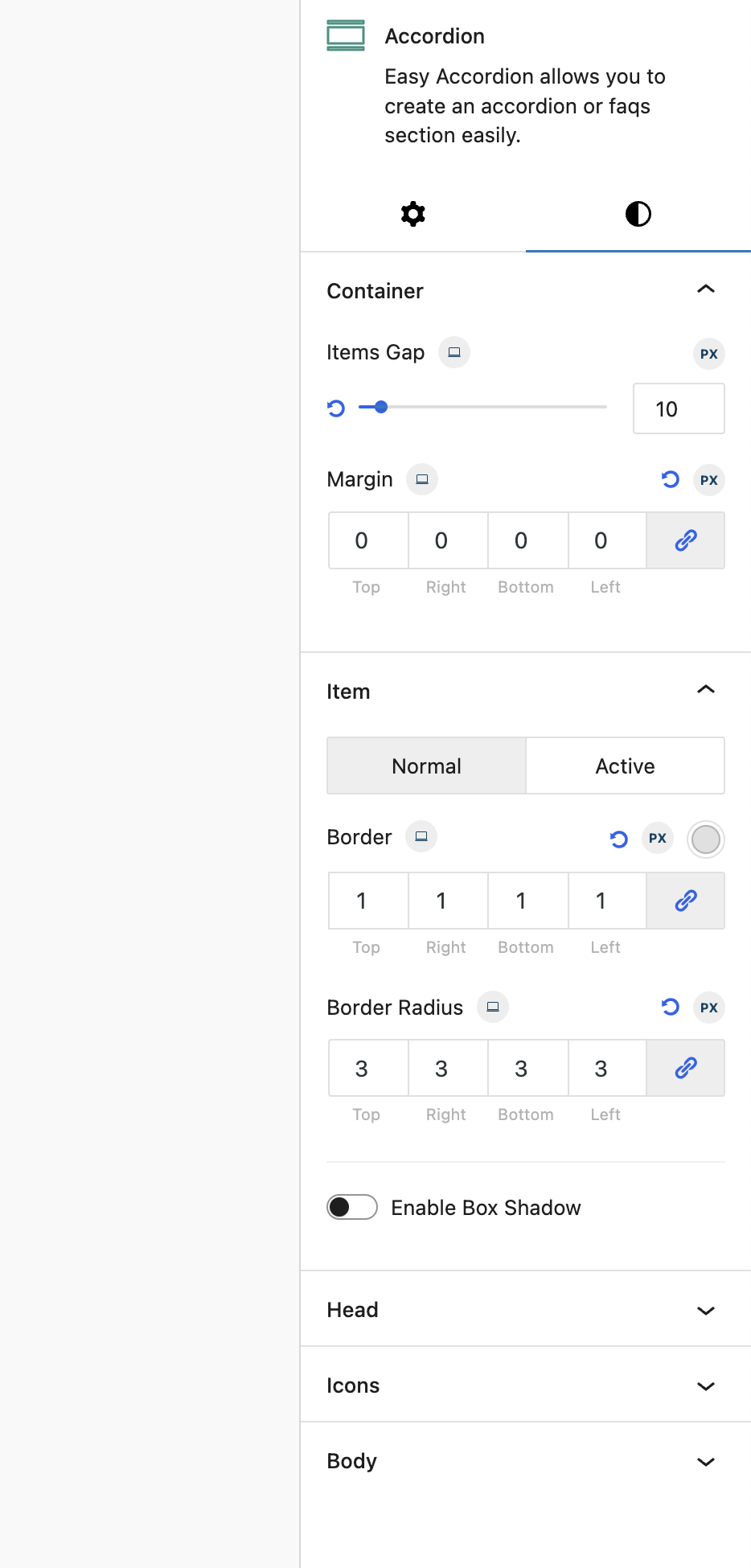Select the Active item state tab
The height and width of the screenshot is (1568, 751).
tap(625, 766)
